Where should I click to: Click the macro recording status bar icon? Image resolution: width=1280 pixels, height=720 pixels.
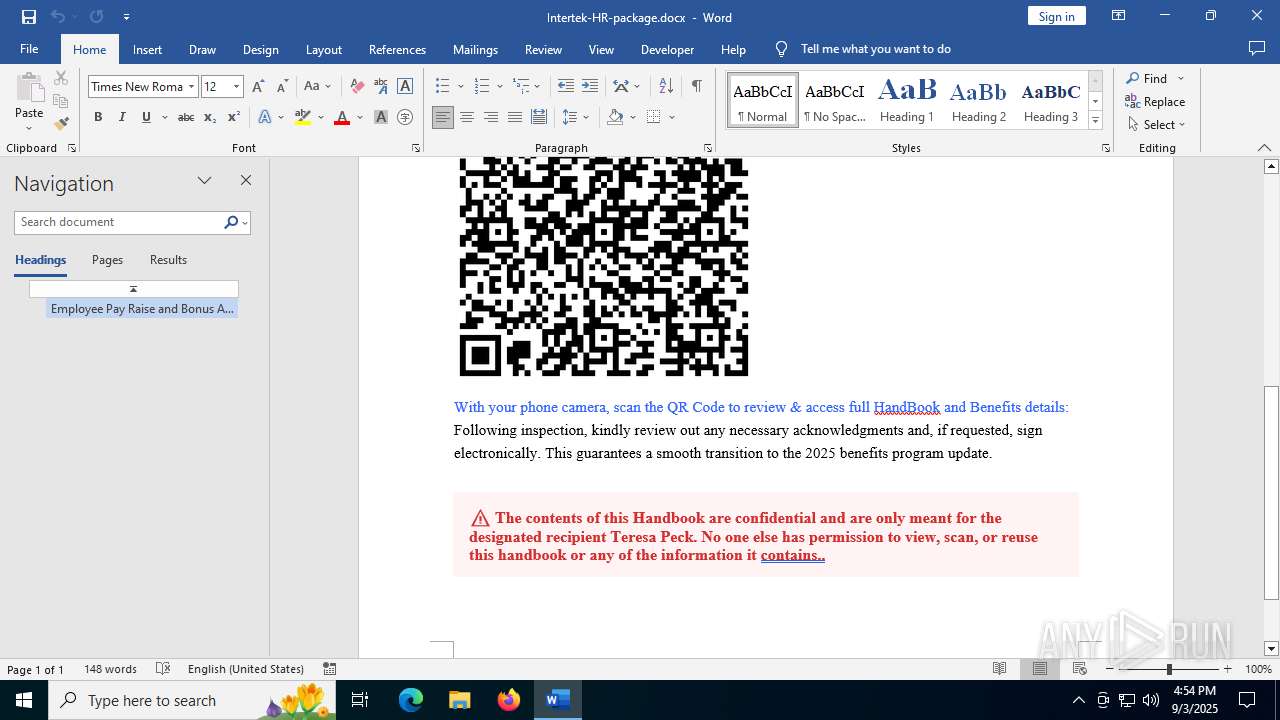(329, 669)
